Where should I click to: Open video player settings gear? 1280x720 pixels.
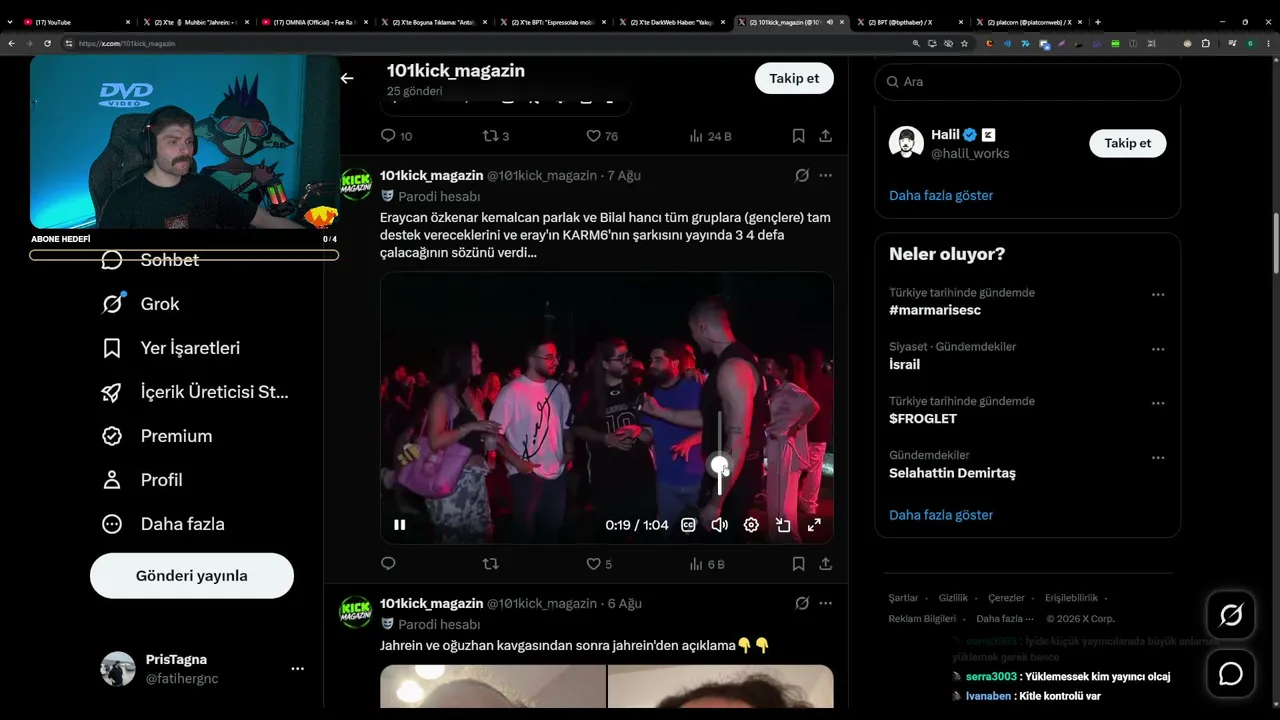[751, 525]
